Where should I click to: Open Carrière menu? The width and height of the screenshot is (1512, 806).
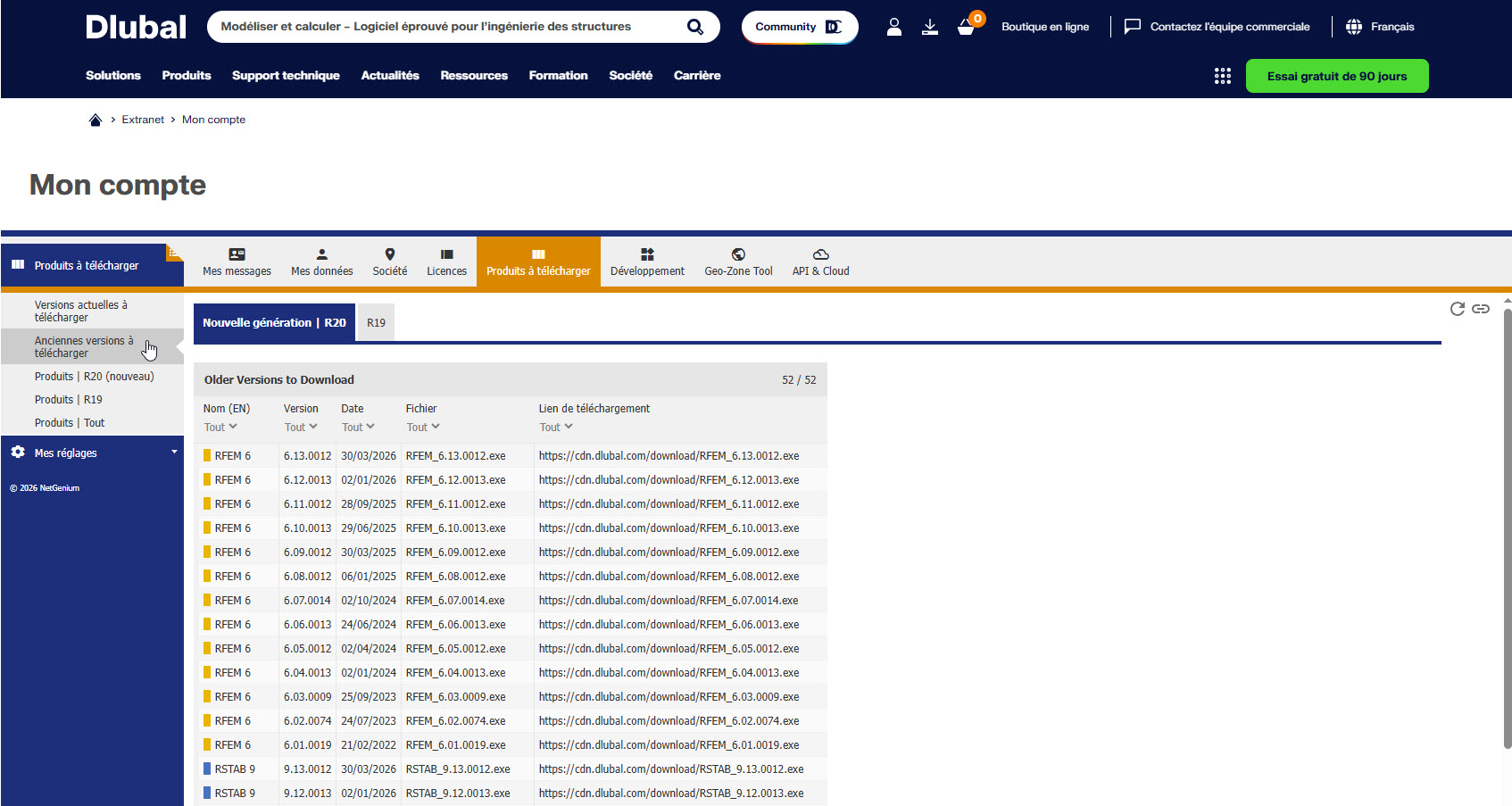pyautogui.click(x=697, y=76)
